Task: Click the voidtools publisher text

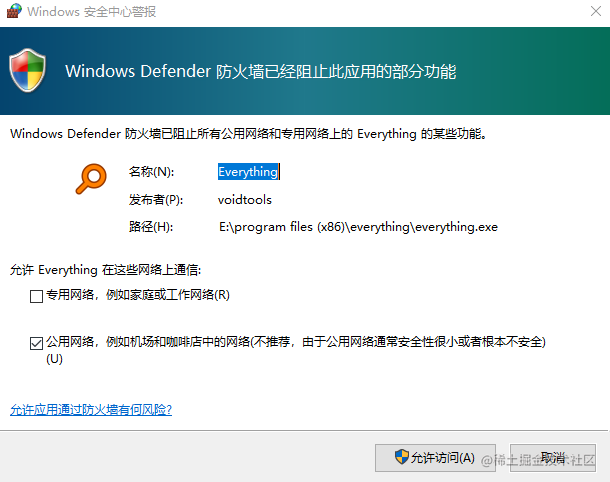Action: [x=245, y=200]
